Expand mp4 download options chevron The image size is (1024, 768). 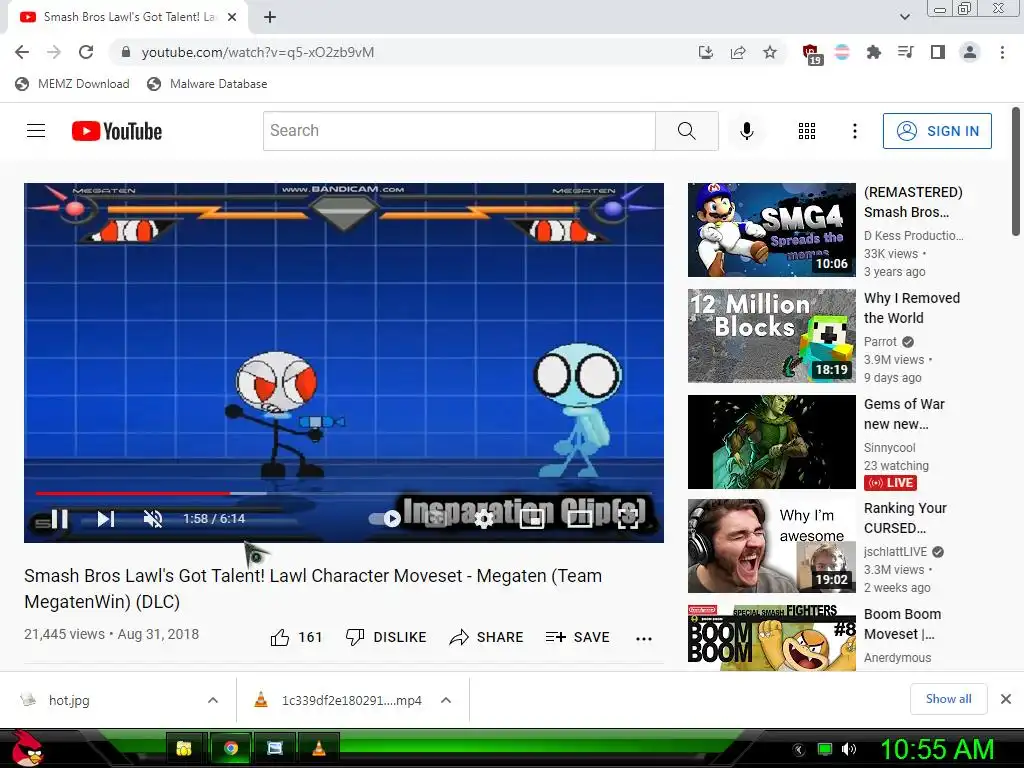click(x=446, y=700)
